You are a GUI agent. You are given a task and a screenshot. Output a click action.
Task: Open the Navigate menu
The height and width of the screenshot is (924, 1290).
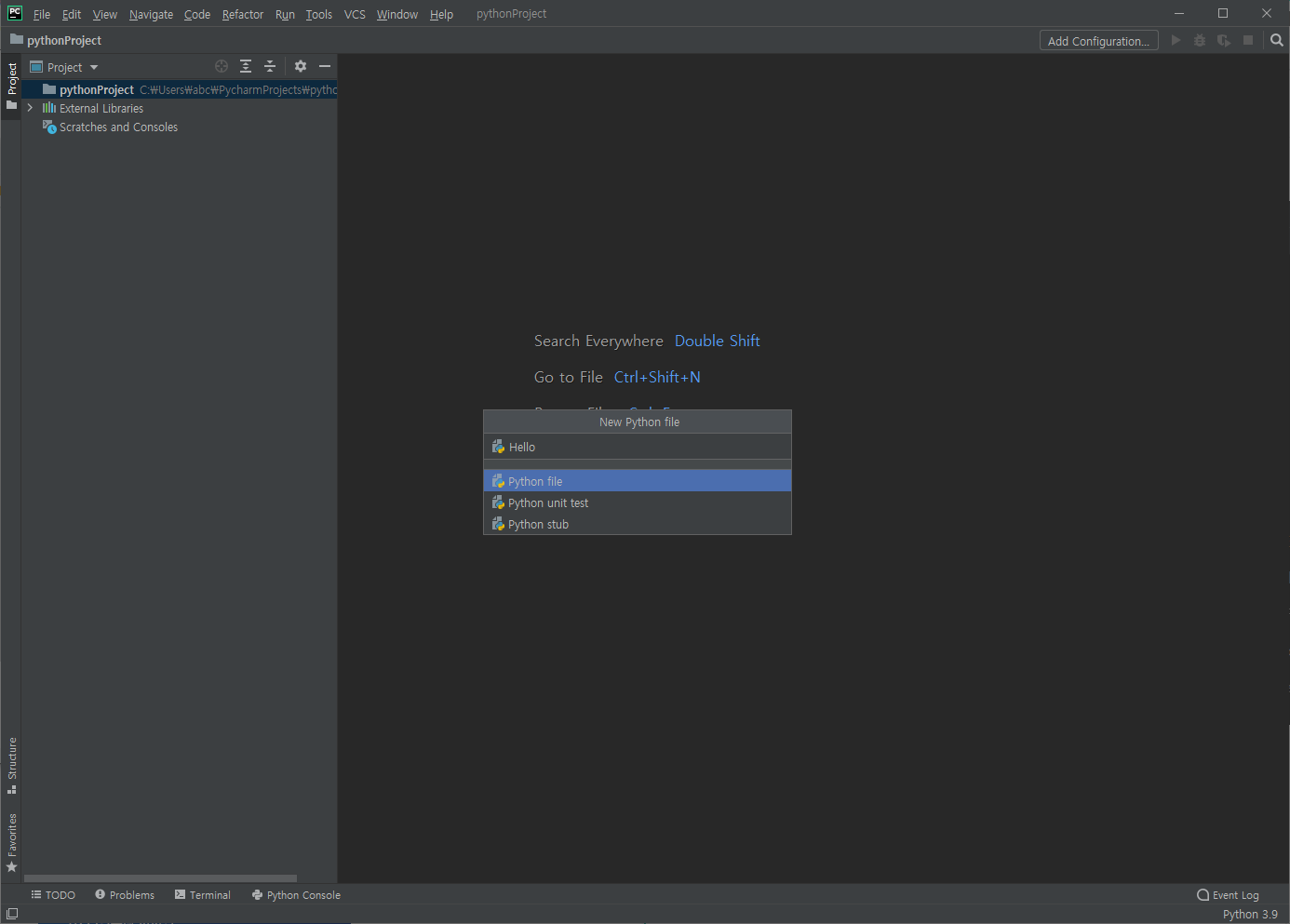151,14
